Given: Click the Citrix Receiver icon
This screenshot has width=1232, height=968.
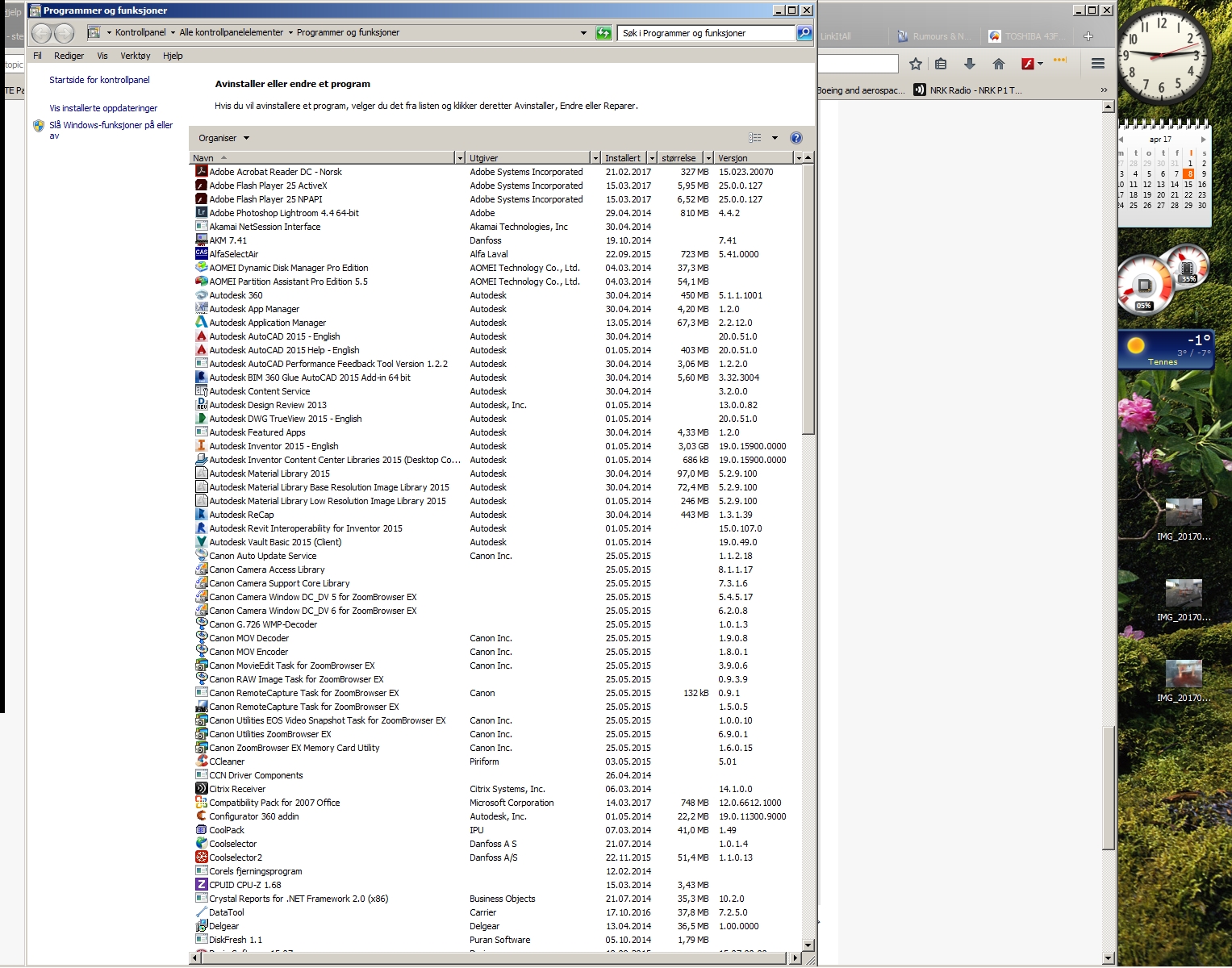Looking at the screenshot, I should [202, 788].
